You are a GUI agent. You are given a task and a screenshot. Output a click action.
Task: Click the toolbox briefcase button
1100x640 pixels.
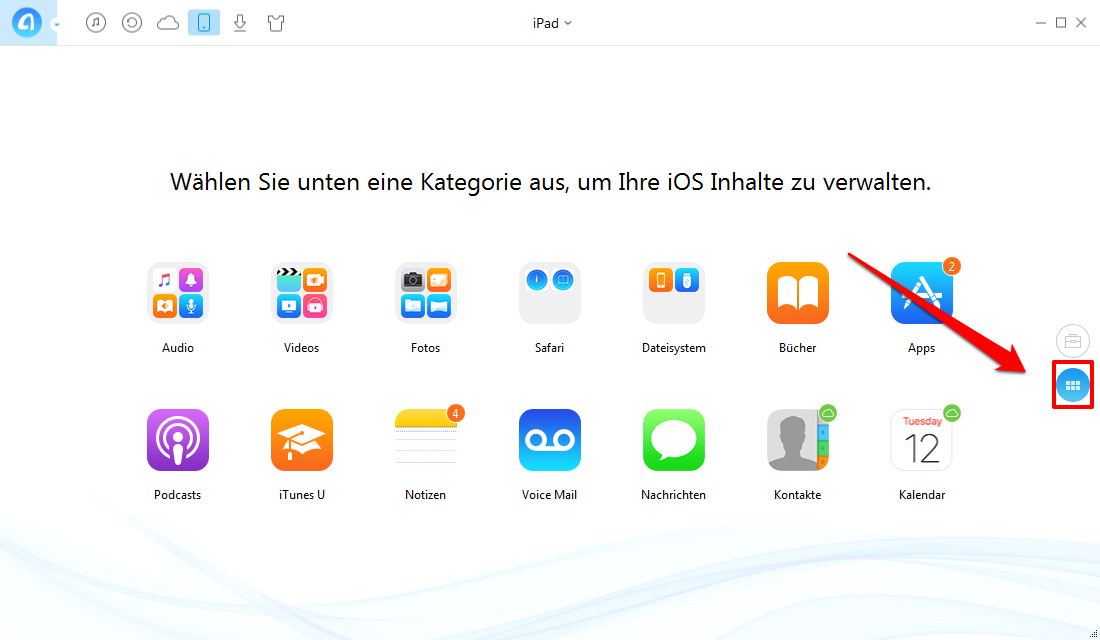[1073, 342]
